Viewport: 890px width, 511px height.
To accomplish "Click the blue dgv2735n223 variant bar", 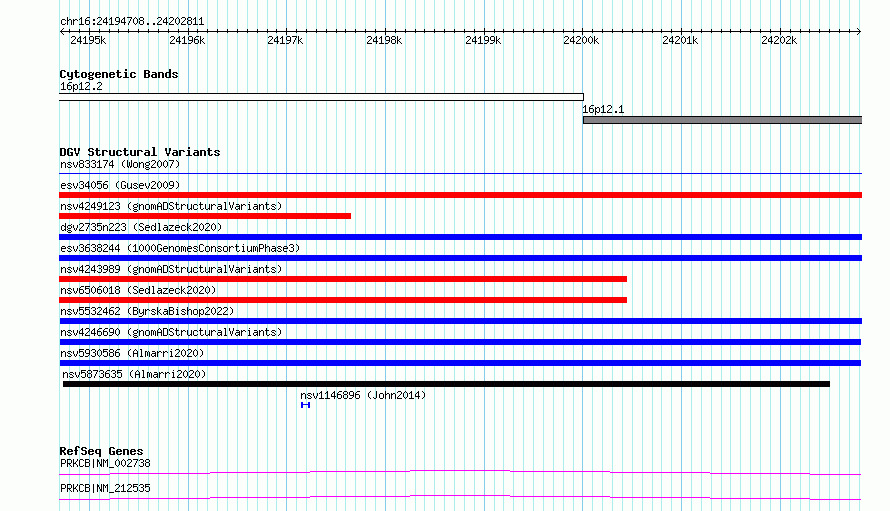I will tap(460, 237).
